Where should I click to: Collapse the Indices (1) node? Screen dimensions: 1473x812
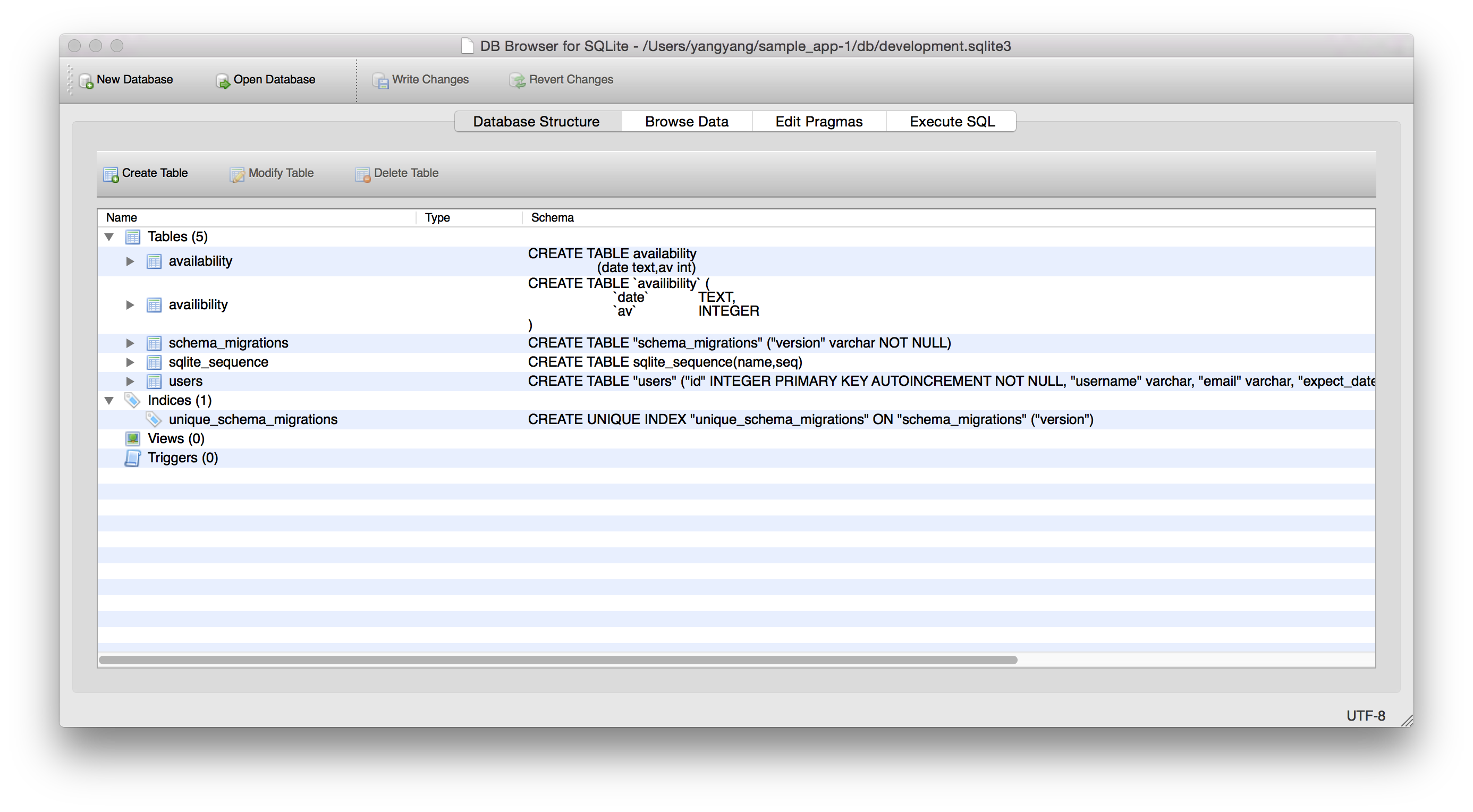coord(109,400)
